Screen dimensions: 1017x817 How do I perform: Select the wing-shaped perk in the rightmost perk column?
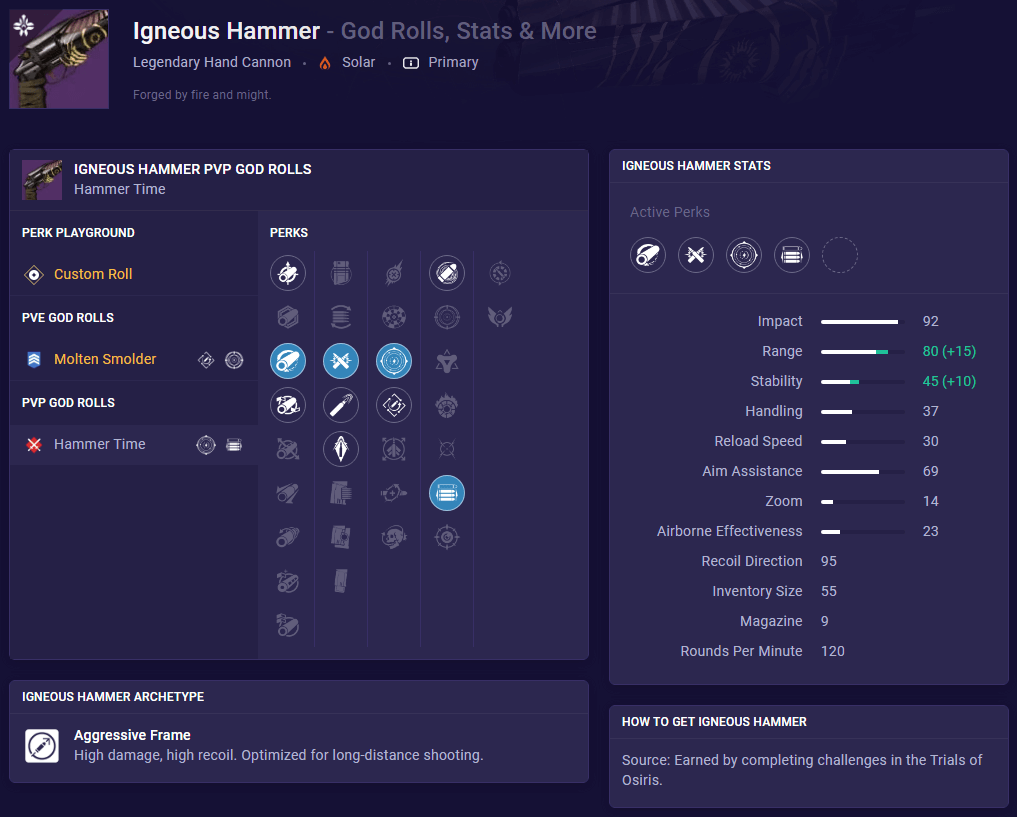click(500, 317)
